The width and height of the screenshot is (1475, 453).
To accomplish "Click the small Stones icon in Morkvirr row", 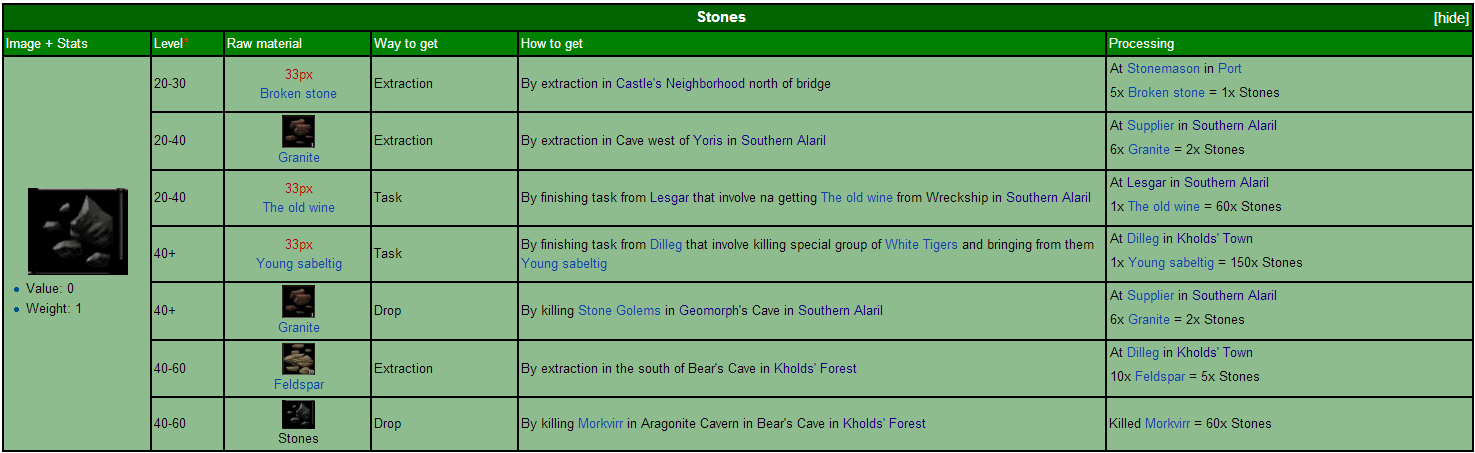I will [x=298, y=415].
